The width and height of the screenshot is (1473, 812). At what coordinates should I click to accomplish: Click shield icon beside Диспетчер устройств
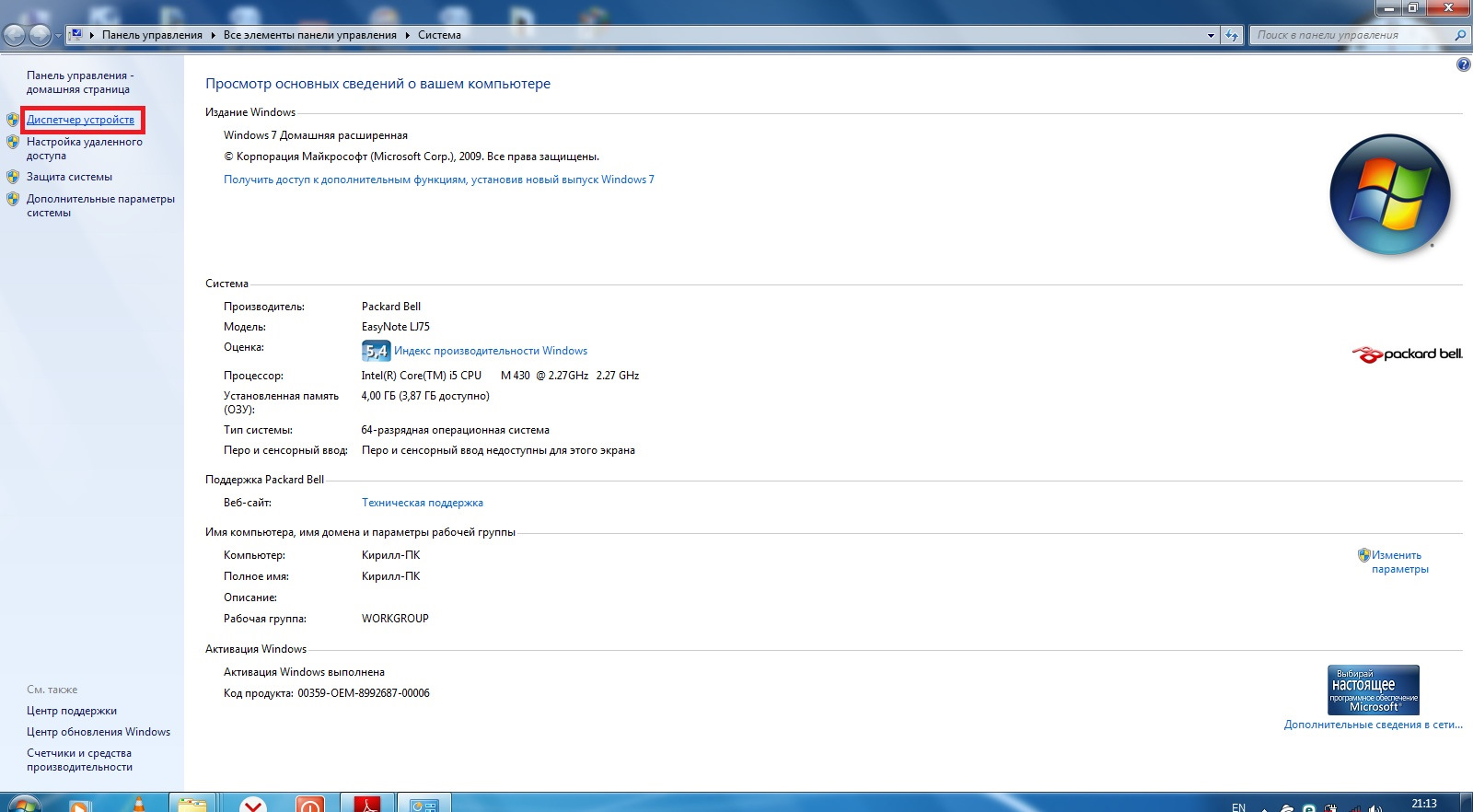(13, 120)
